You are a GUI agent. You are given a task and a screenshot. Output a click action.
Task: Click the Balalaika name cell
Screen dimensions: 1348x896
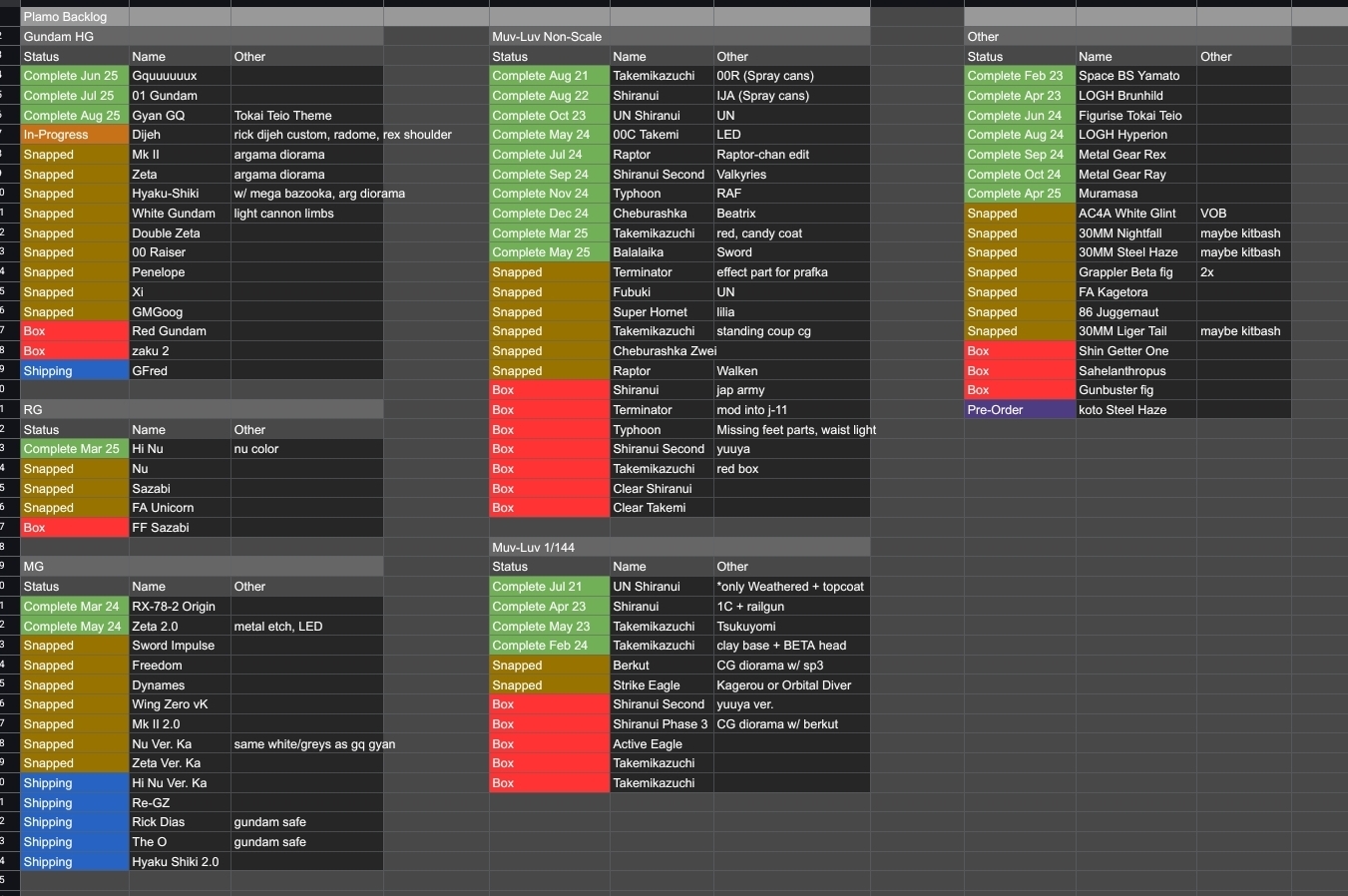662,252
